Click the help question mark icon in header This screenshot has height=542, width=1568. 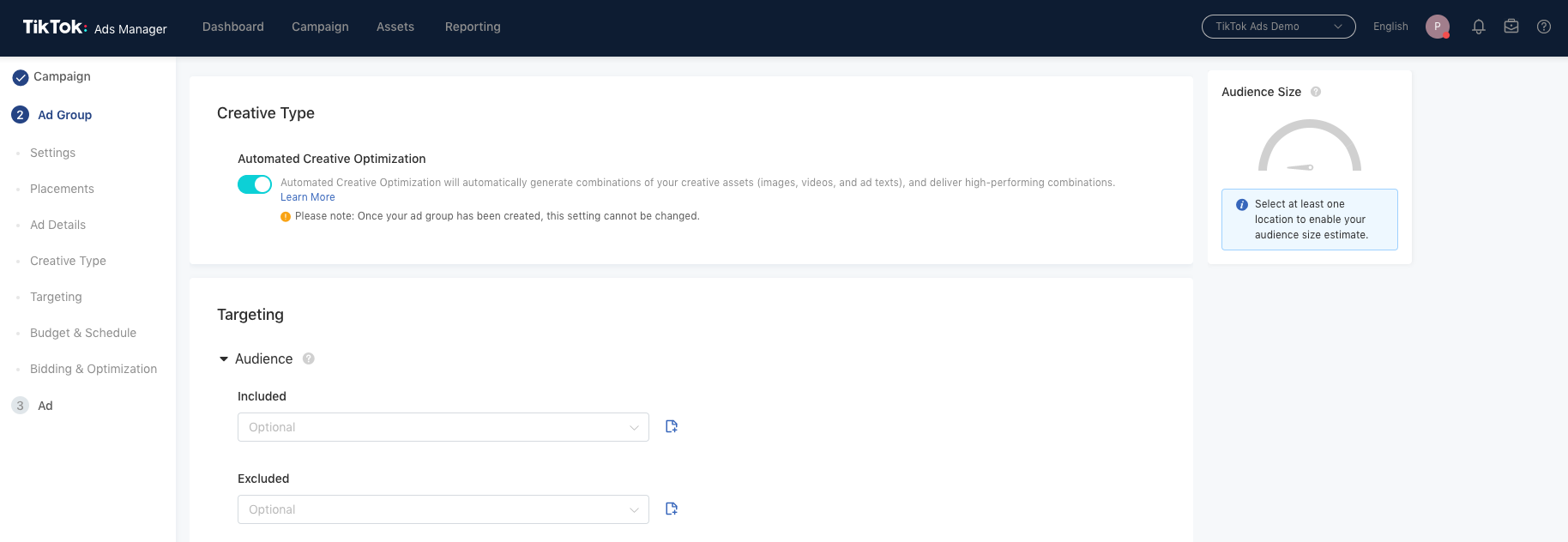tap(1544, 27)
